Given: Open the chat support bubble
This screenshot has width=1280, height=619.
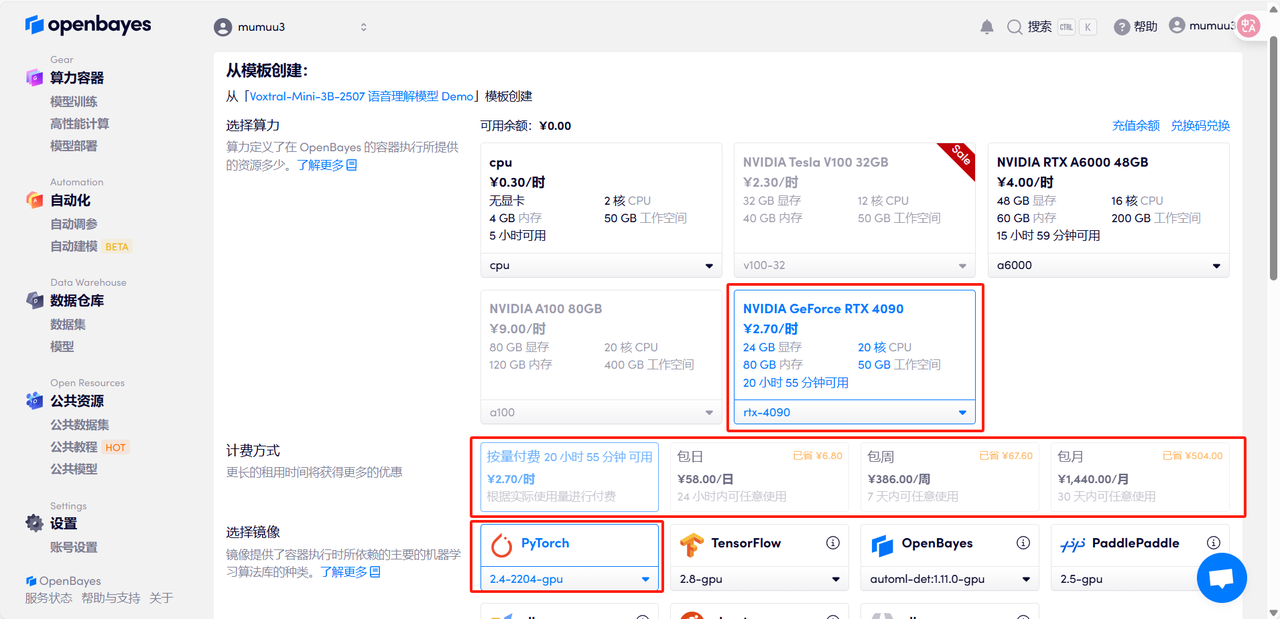Looking at the screenshot, I should point(1221,578).
